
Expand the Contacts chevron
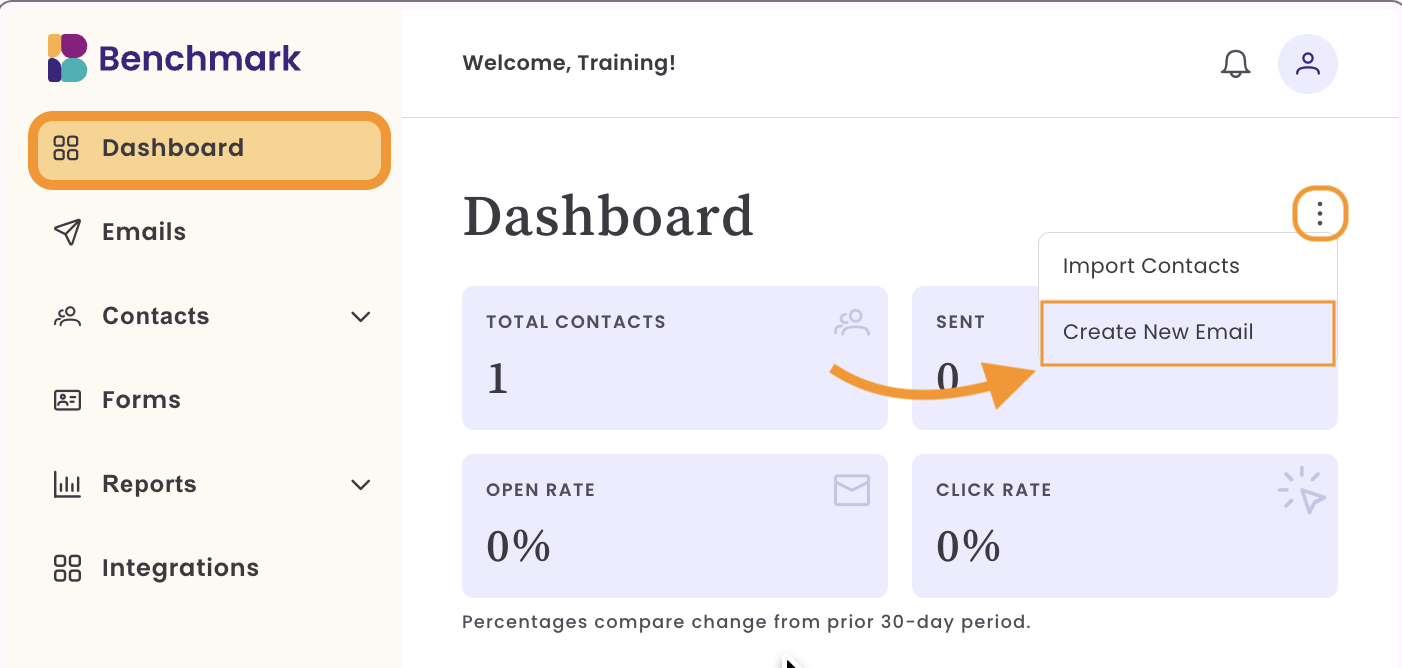[361, 317]
